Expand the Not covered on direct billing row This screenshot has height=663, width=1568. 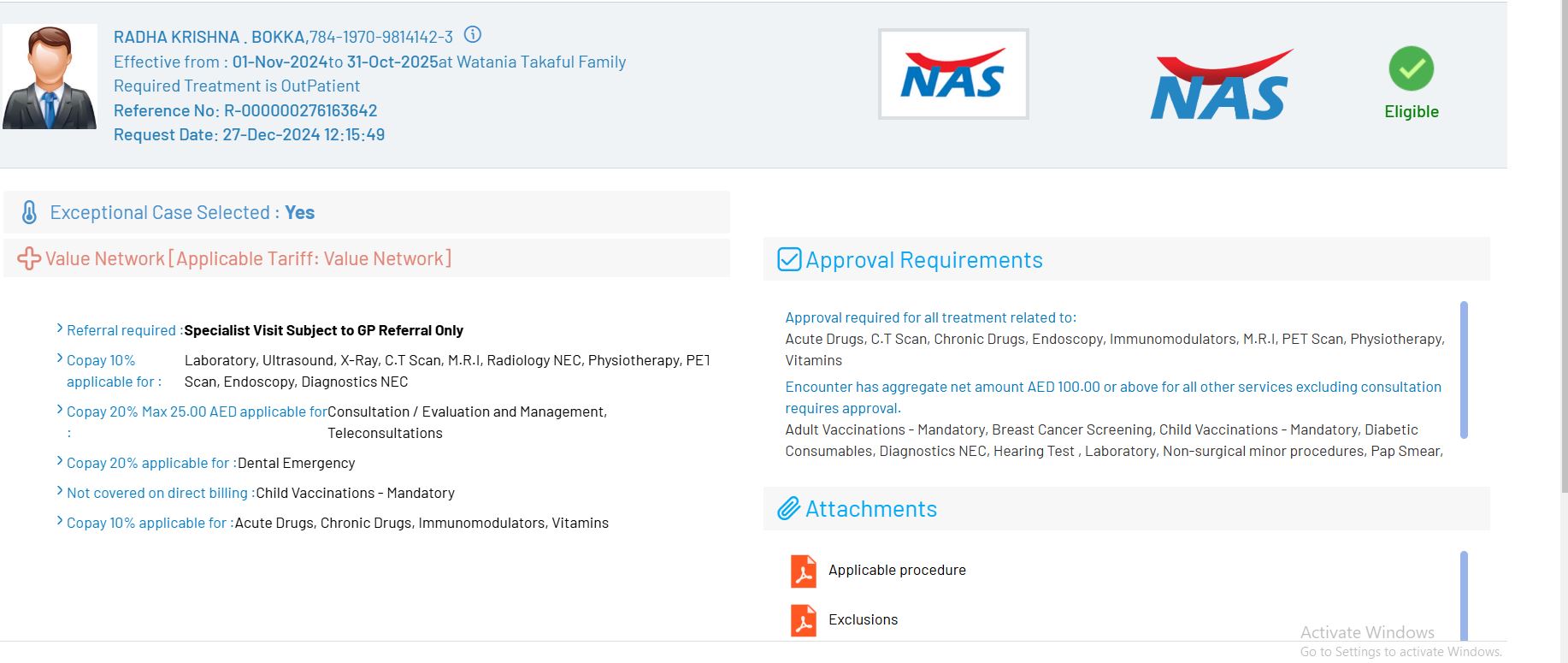click(60, 491)
